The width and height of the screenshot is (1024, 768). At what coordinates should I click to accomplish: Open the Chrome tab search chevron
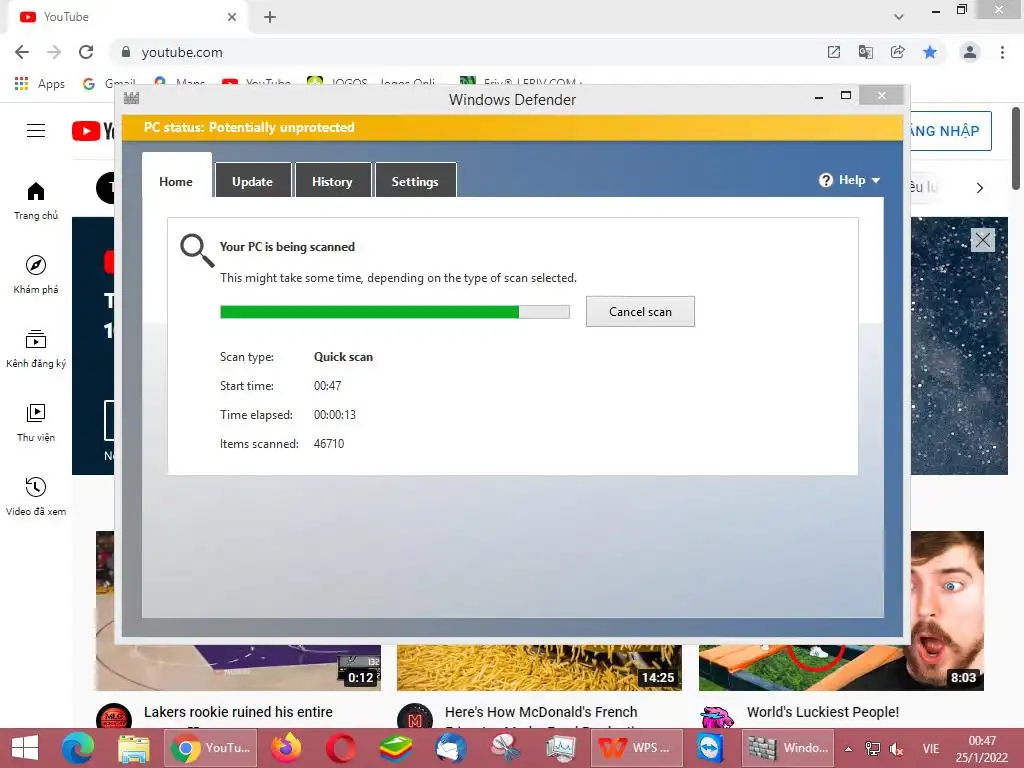pyautogui.click(x=899, y=17)
